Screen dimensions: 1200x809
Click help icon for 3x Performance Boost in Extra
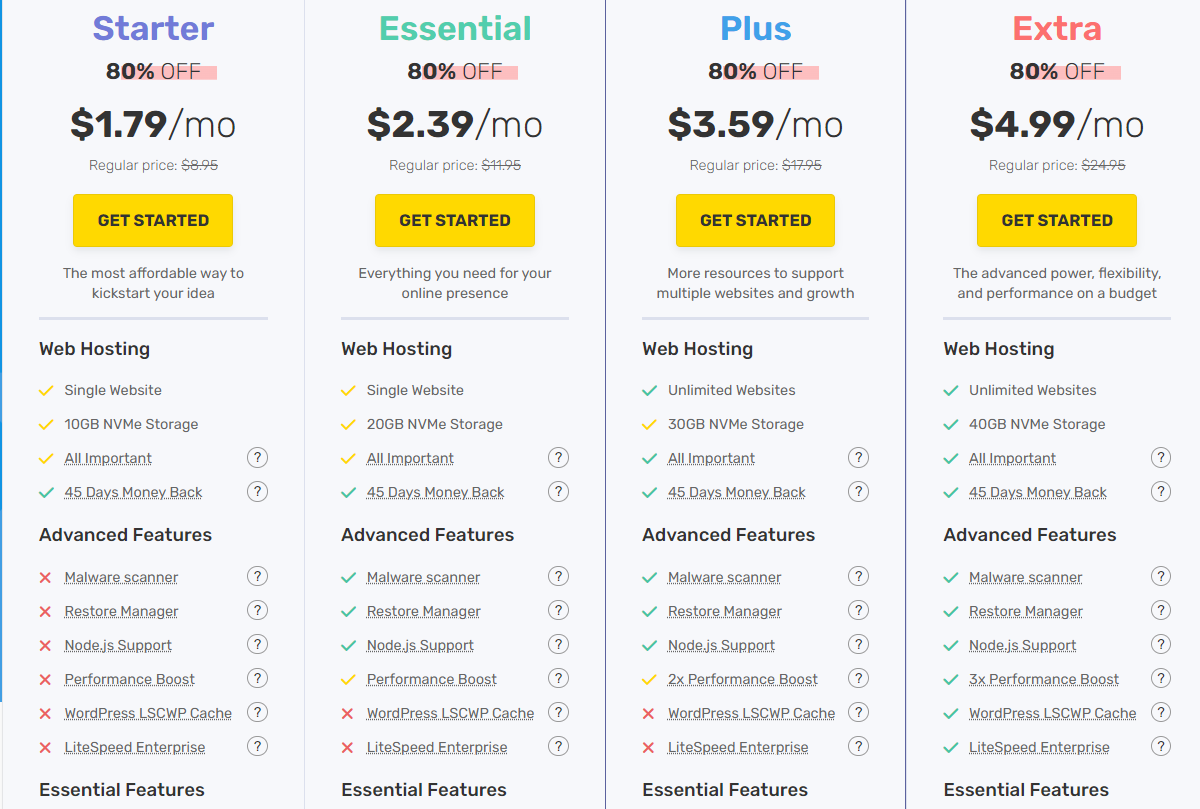(1161, 678)
